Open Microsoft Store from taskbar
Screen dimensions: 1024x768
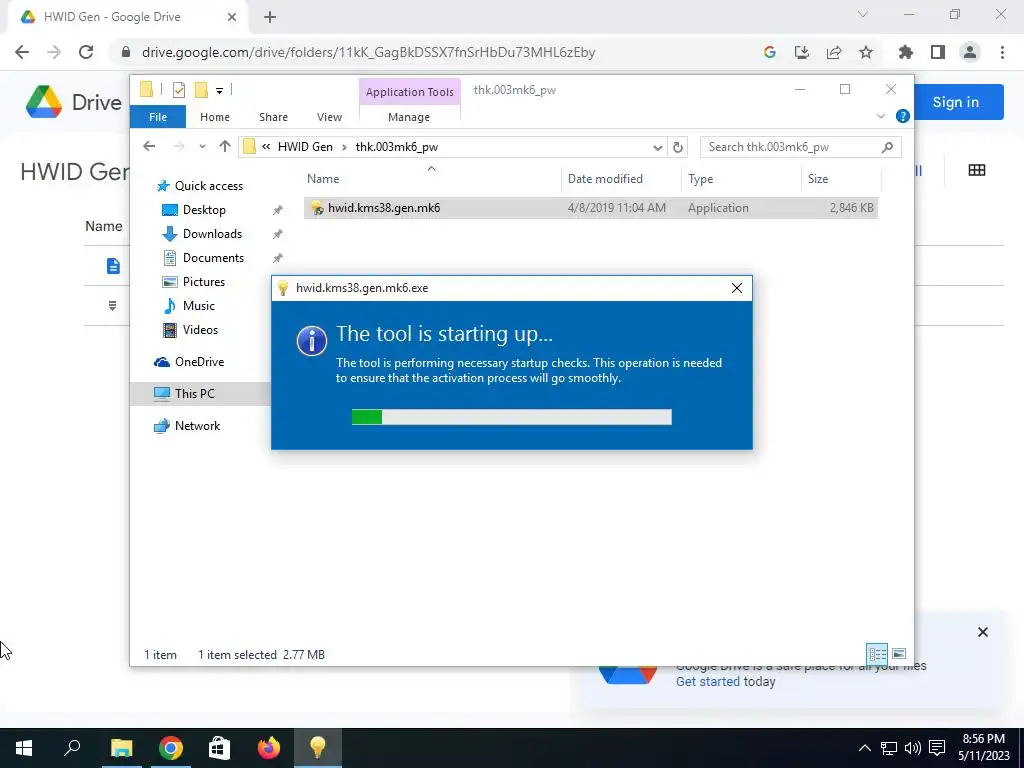[219, 748]
